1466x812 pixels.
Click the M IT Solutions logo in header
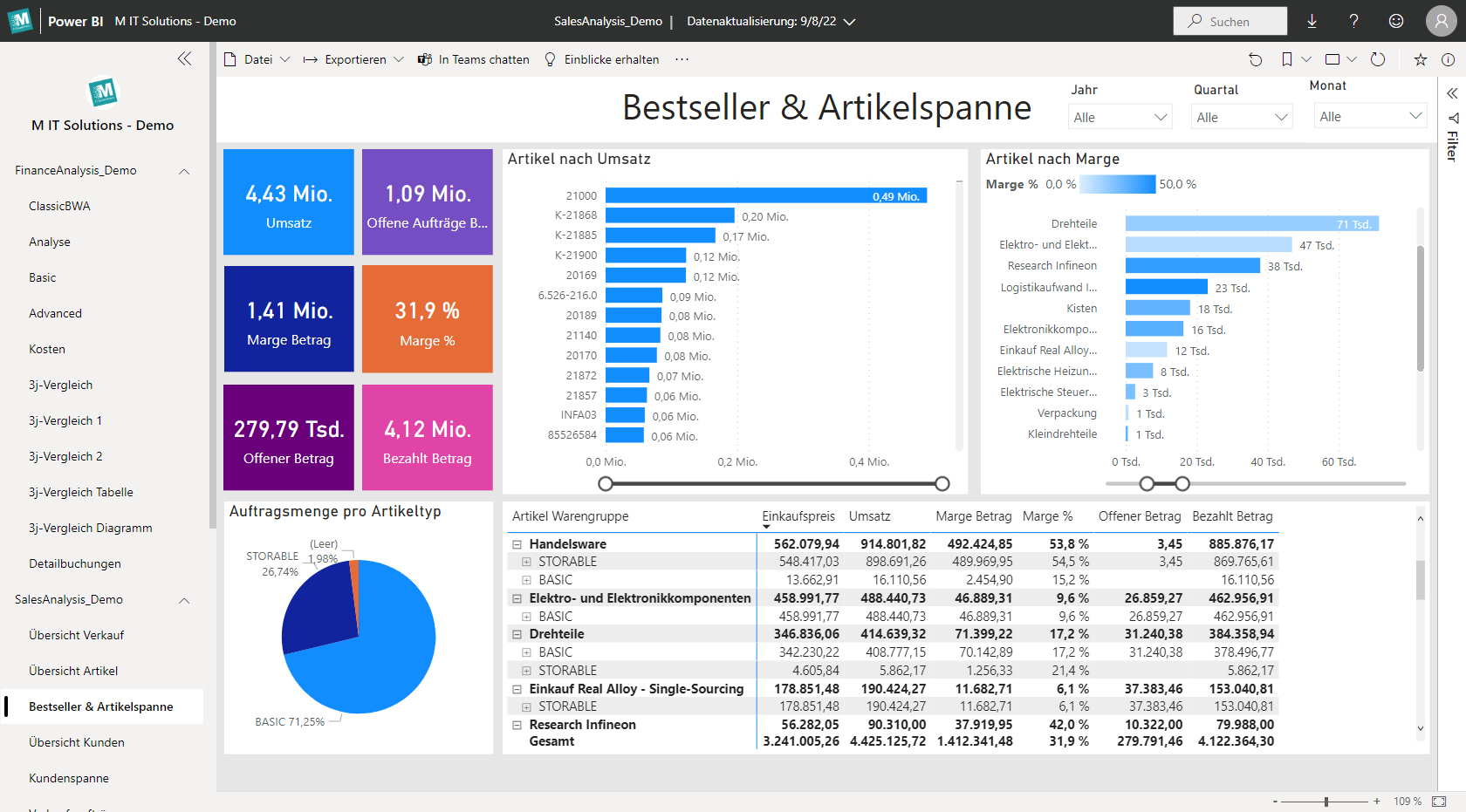point(20,21)
